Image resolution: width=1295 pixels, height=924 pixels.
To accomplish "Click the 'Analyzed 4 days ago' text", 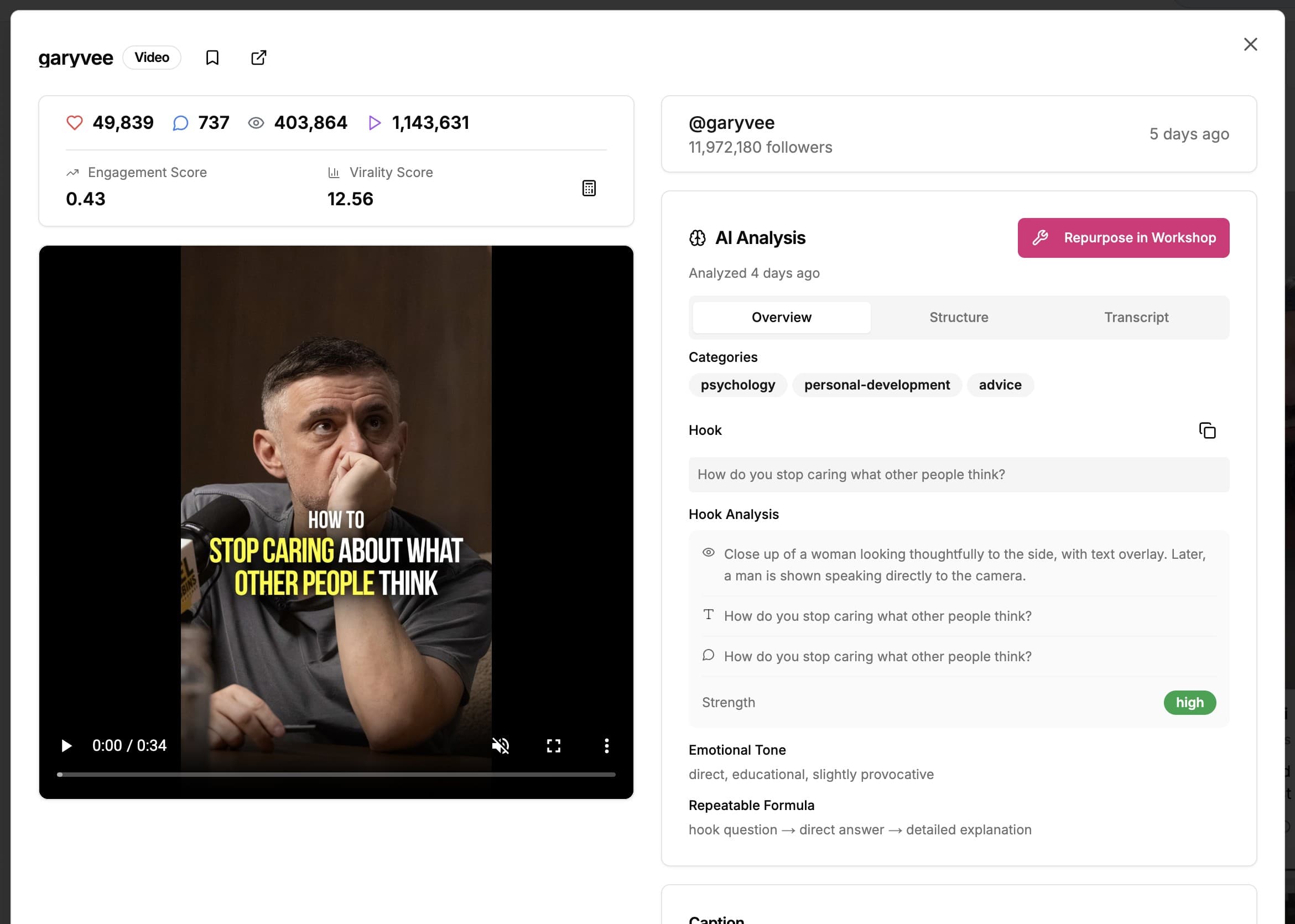I will point(754,273).
